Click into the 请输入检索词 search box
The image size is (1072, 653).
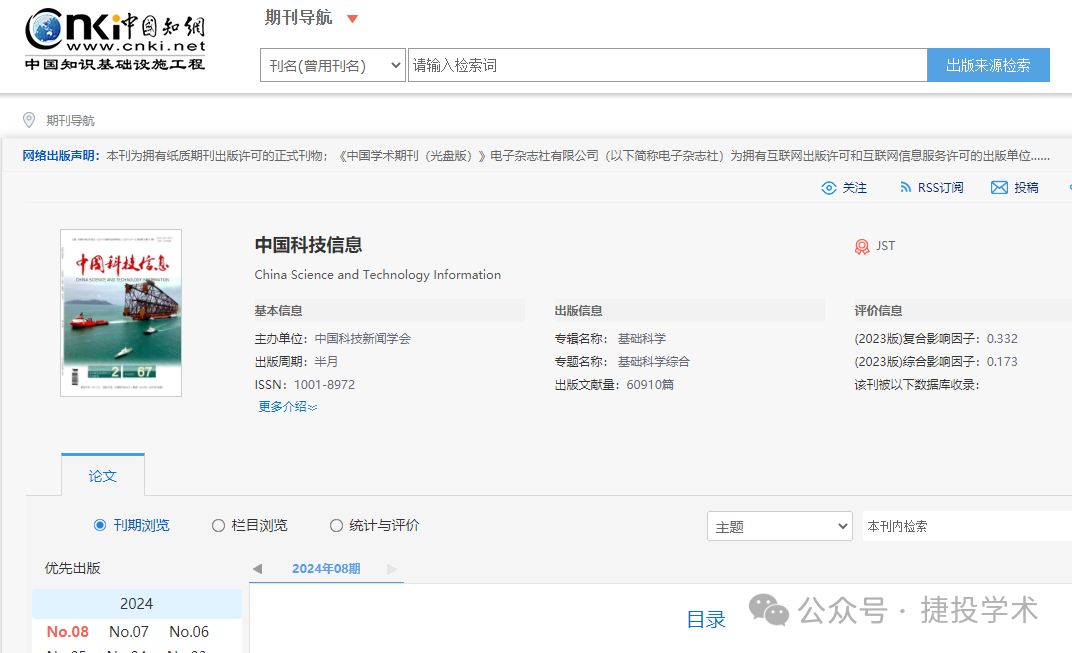667,66
